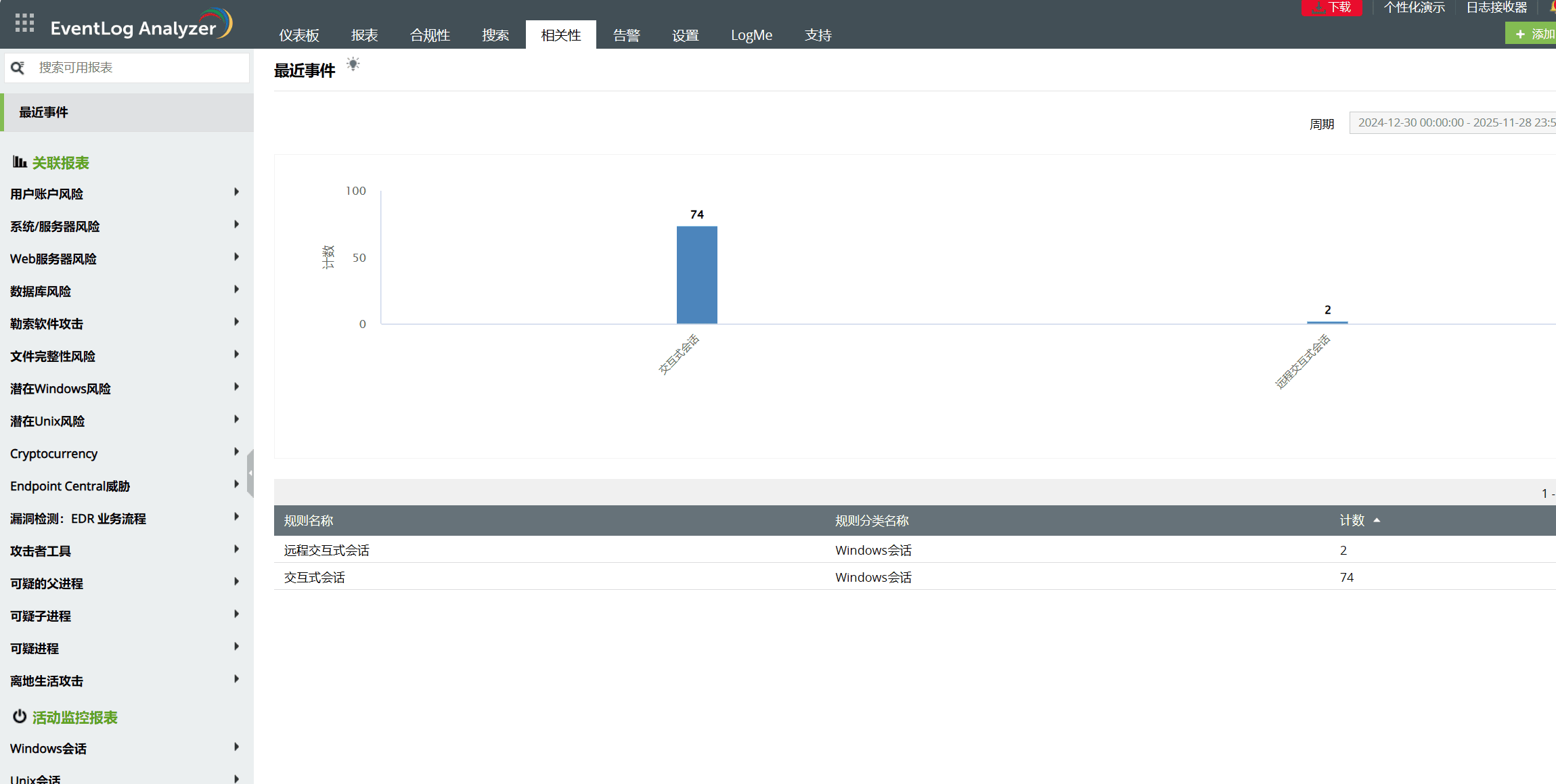
Task: Open the LogMe tab
Action: pyautogui.click(x=751, y=35)
